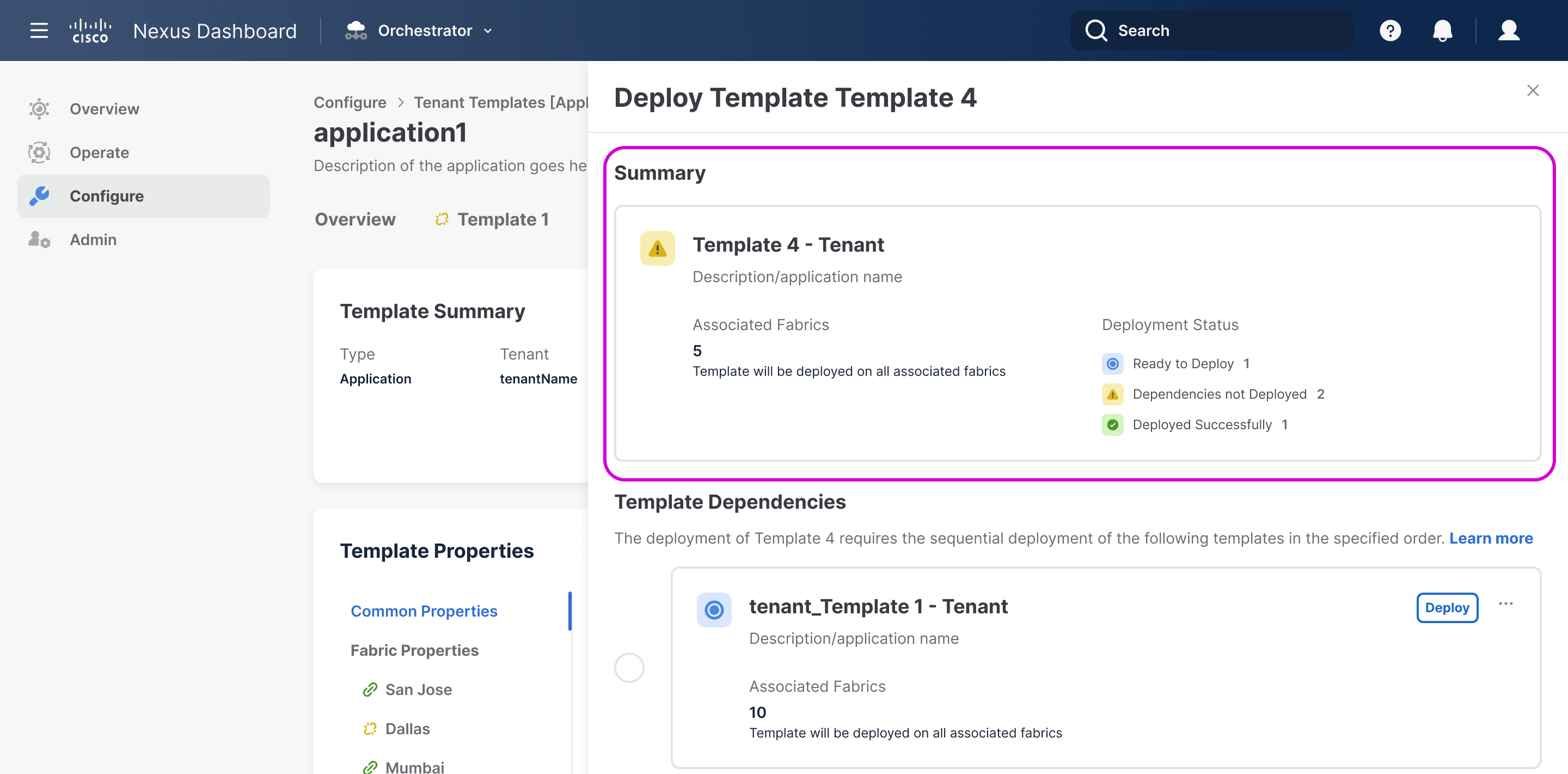Click the Ready to Deploy status icon

pyautogui.click(x=1113, y=363)
